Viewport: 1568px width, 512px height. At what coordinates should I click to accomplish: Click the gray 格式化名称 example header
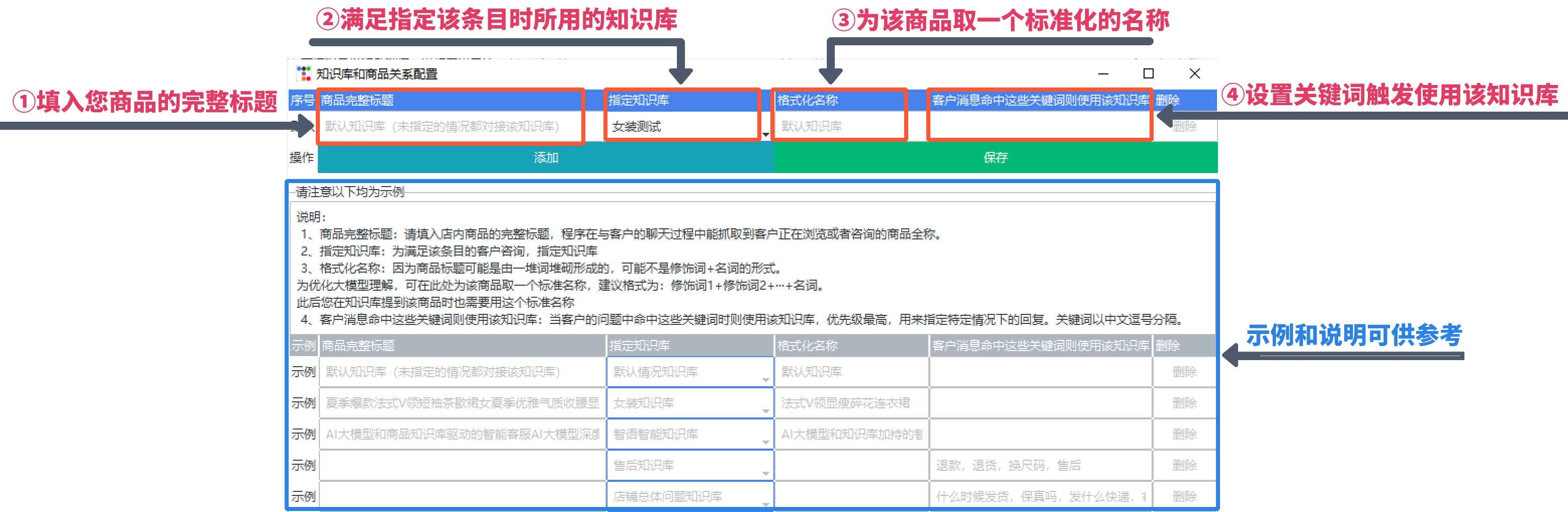click(x=851, y=346)
